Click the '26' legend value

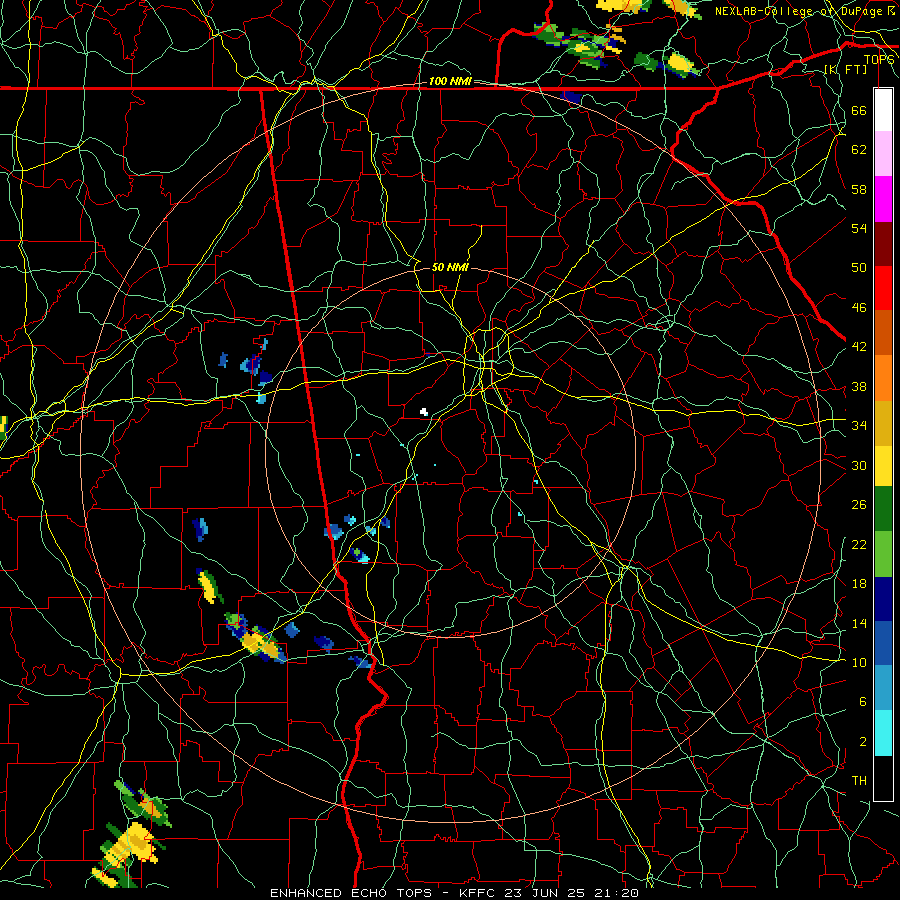coord(859,505)
